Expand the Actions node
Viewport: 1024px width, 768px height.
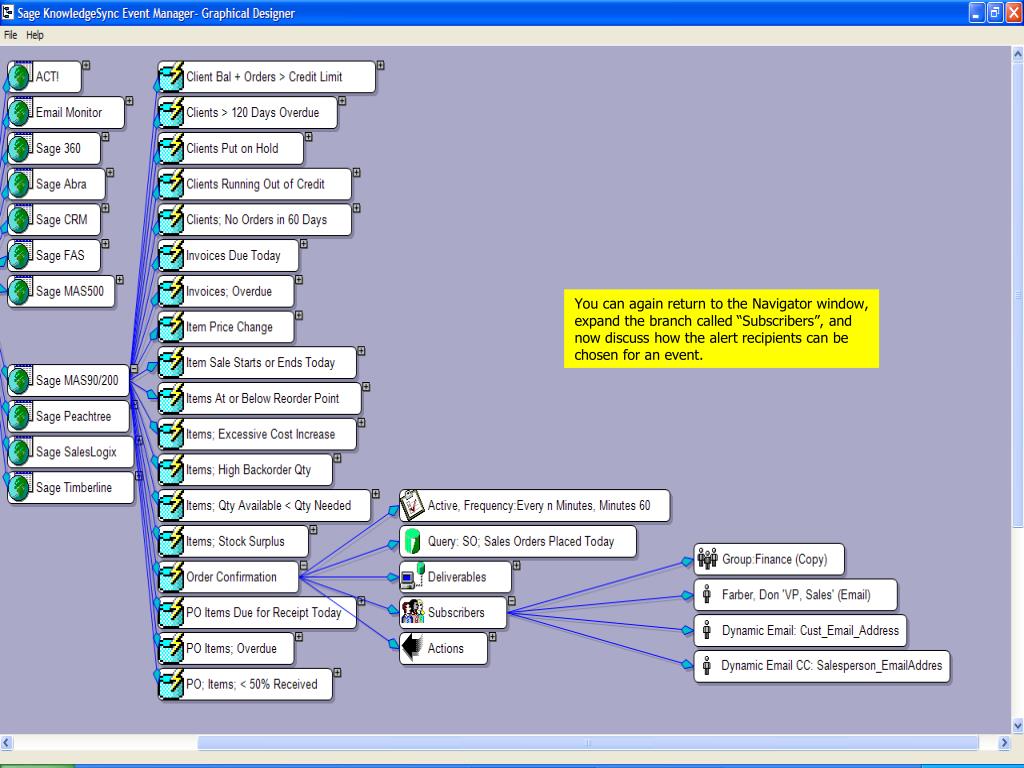tap(492, 637)
